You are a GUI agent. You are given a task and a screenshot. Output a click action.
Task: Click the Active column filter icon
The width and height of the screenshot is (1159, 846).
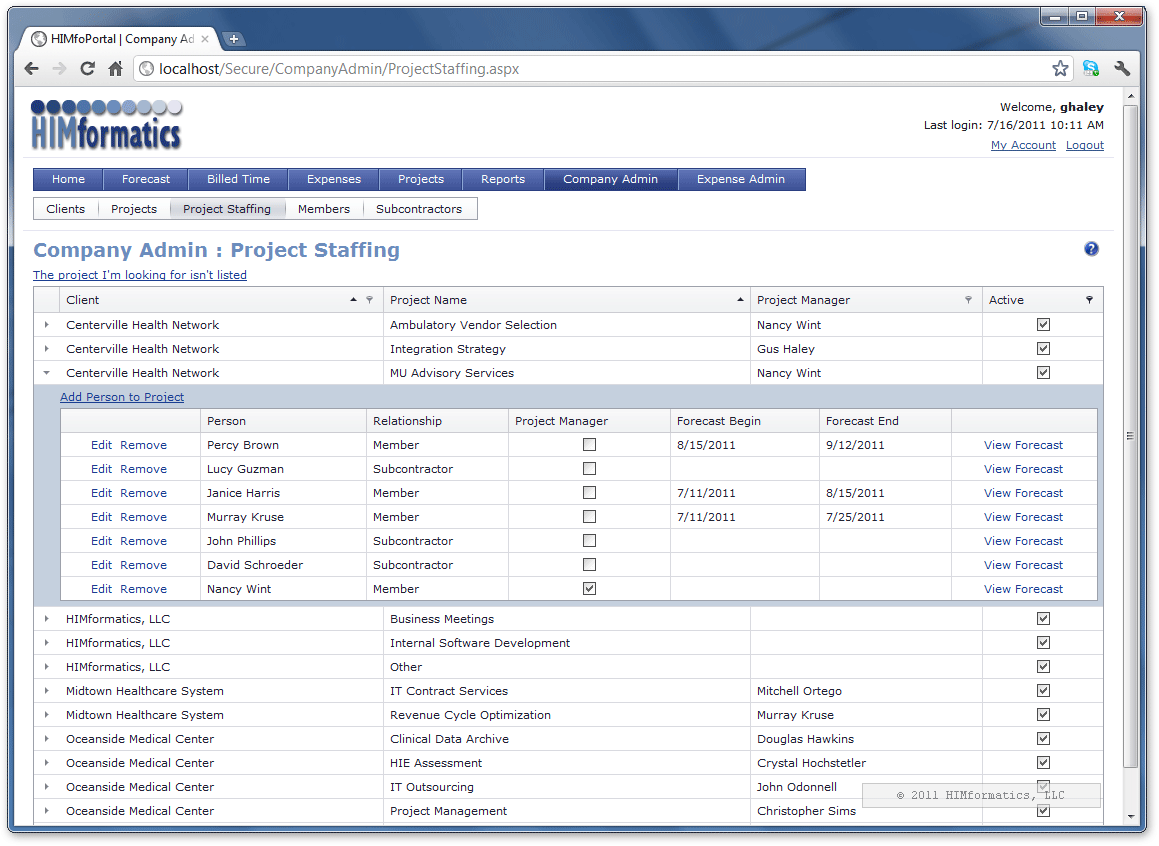tap(1089, 300)
